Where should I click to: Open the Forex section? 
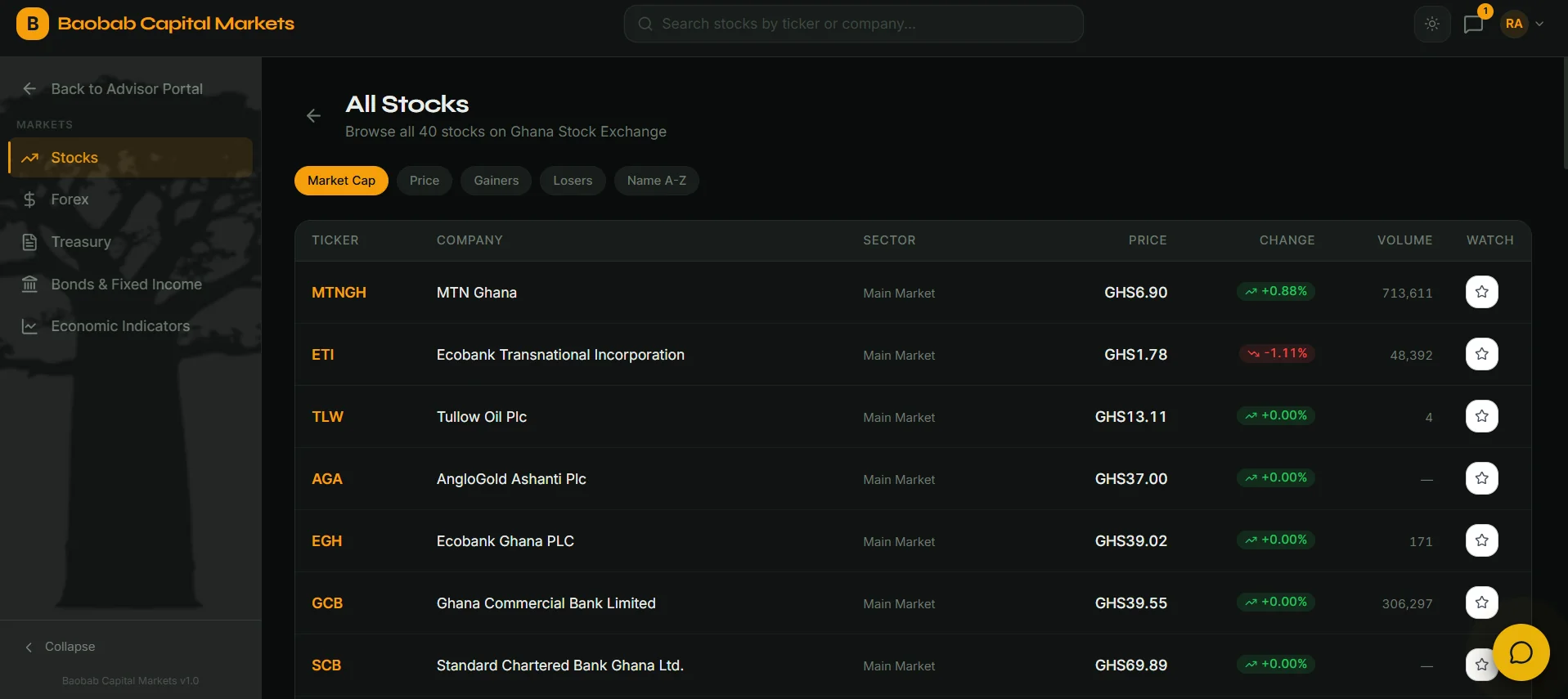click(131, 199)
